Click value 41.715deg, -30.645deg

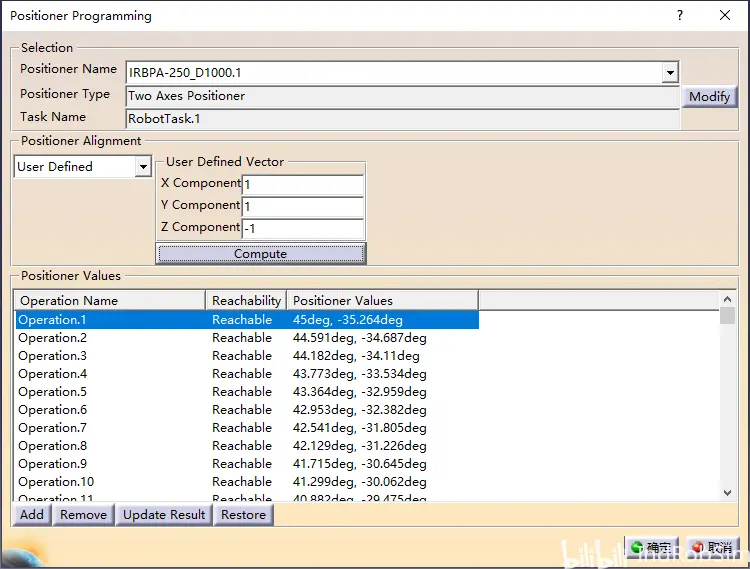coord(360,463)
